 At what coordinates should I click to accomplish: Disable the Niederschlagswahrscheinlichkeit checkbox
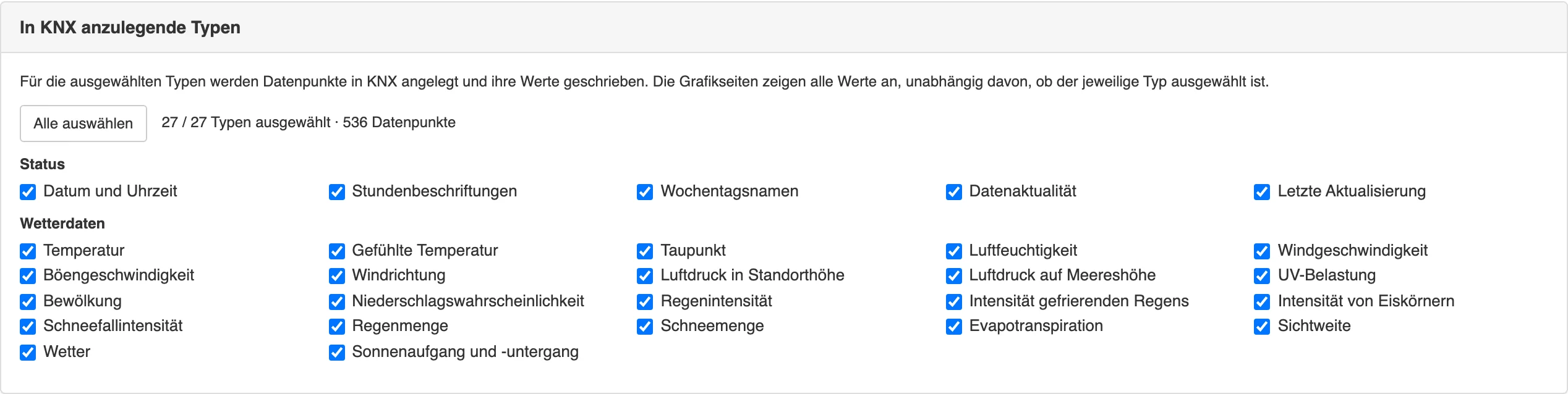(336, 302)
